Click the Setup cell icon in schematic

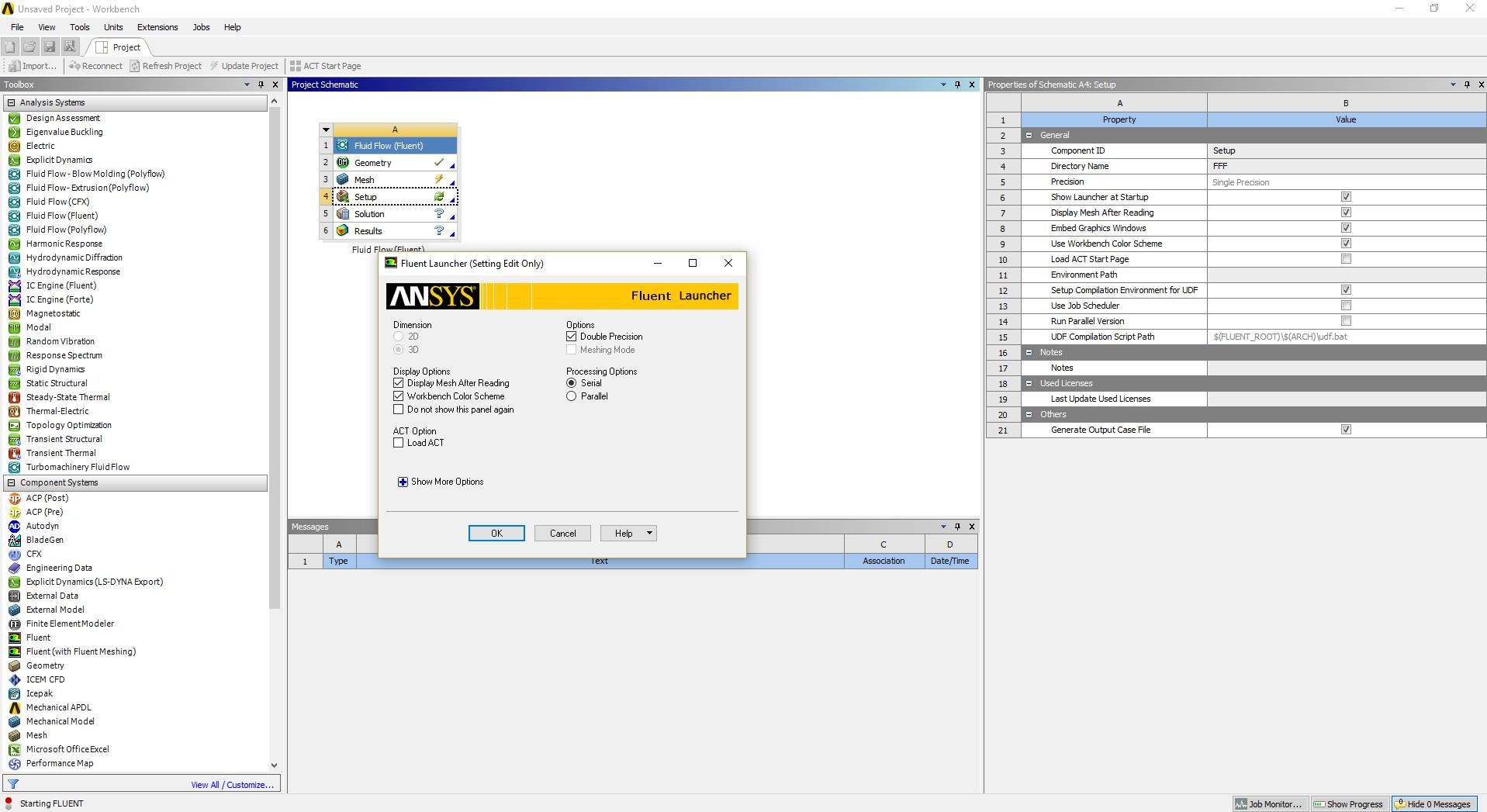tap(343, 197)
